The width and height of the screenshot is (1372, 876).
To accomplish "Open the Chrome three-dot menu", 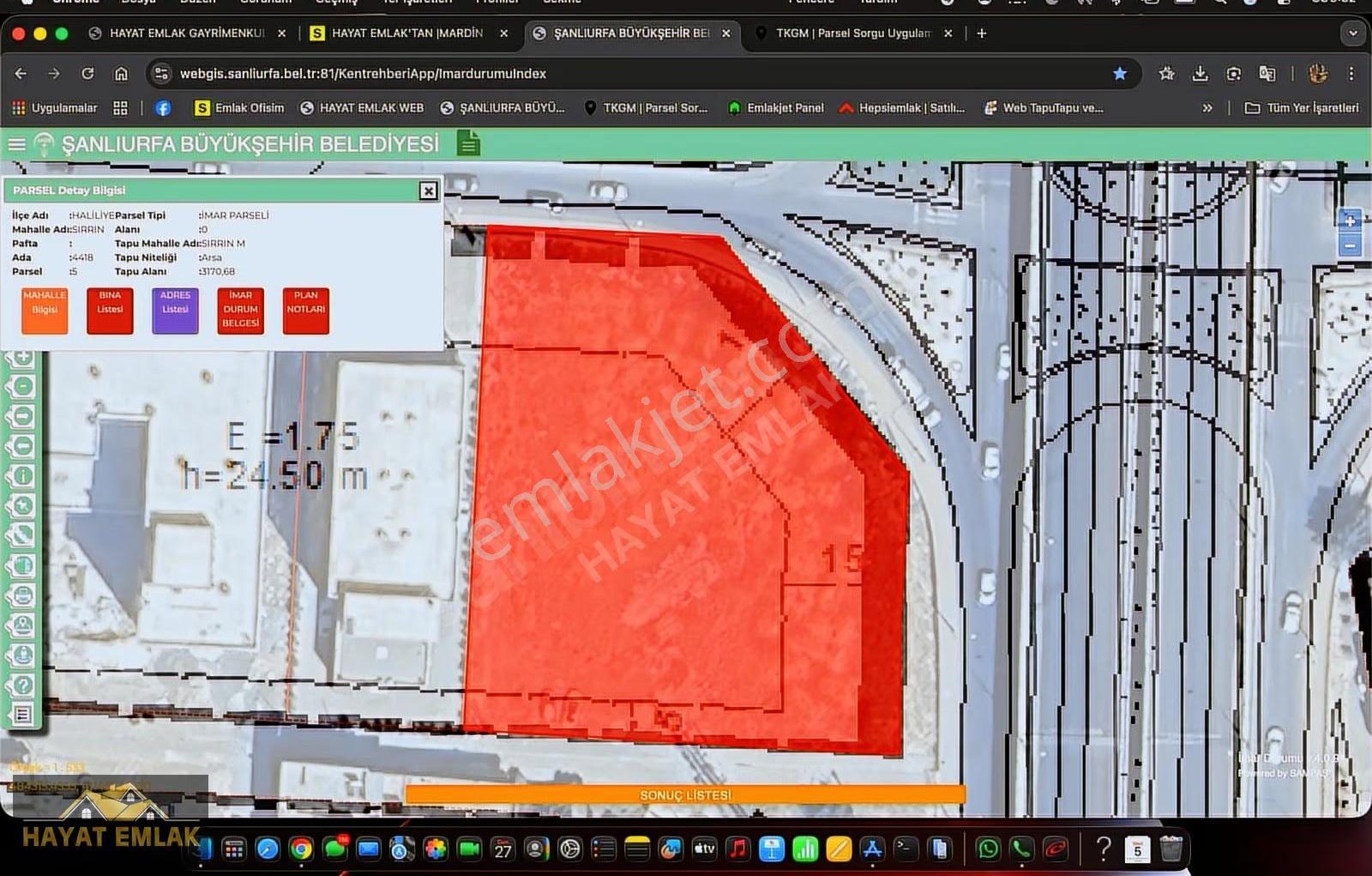I will 1351,74.
